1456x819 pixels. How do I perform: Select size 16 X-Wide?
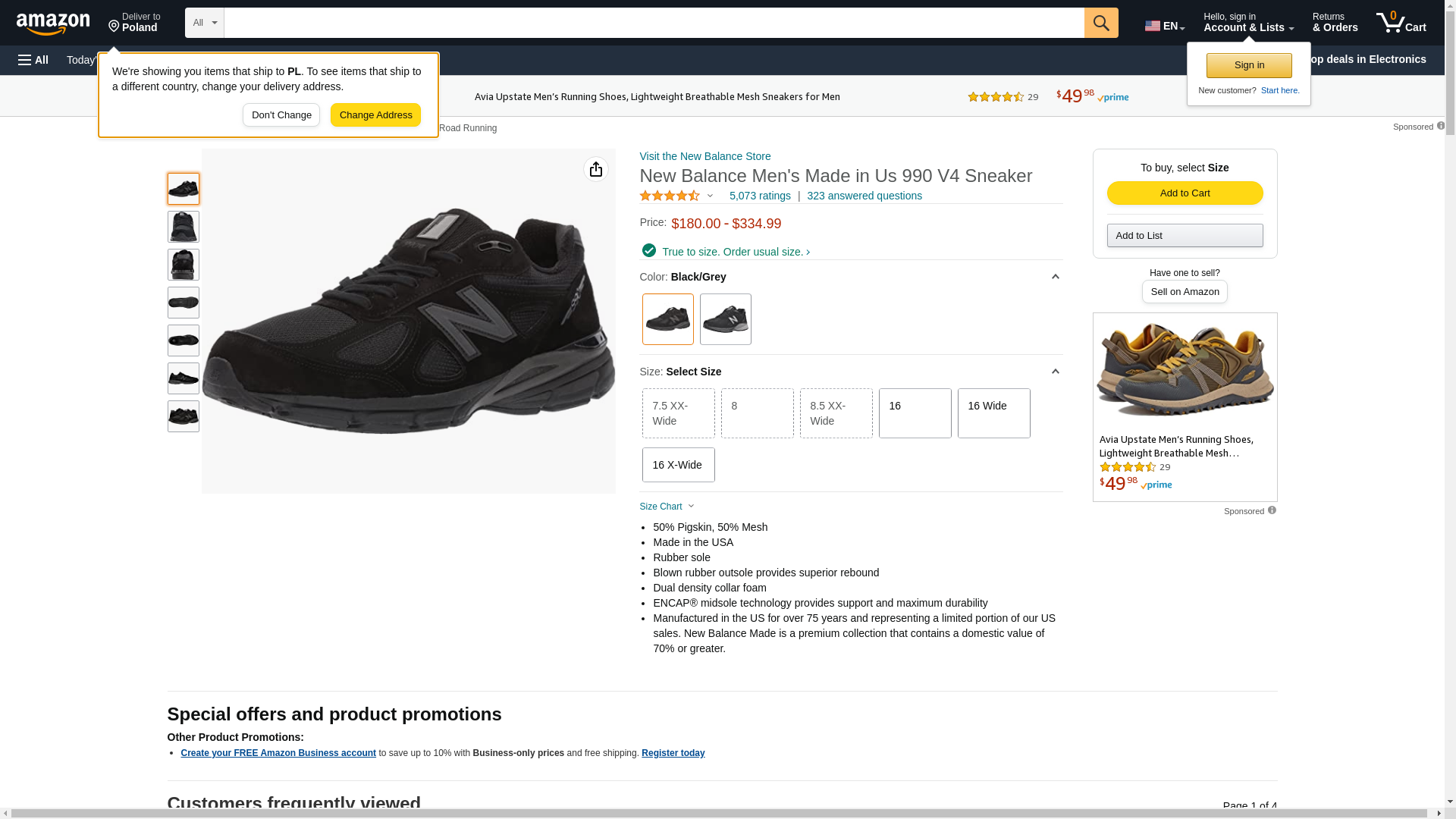click(x=678, y=465)
